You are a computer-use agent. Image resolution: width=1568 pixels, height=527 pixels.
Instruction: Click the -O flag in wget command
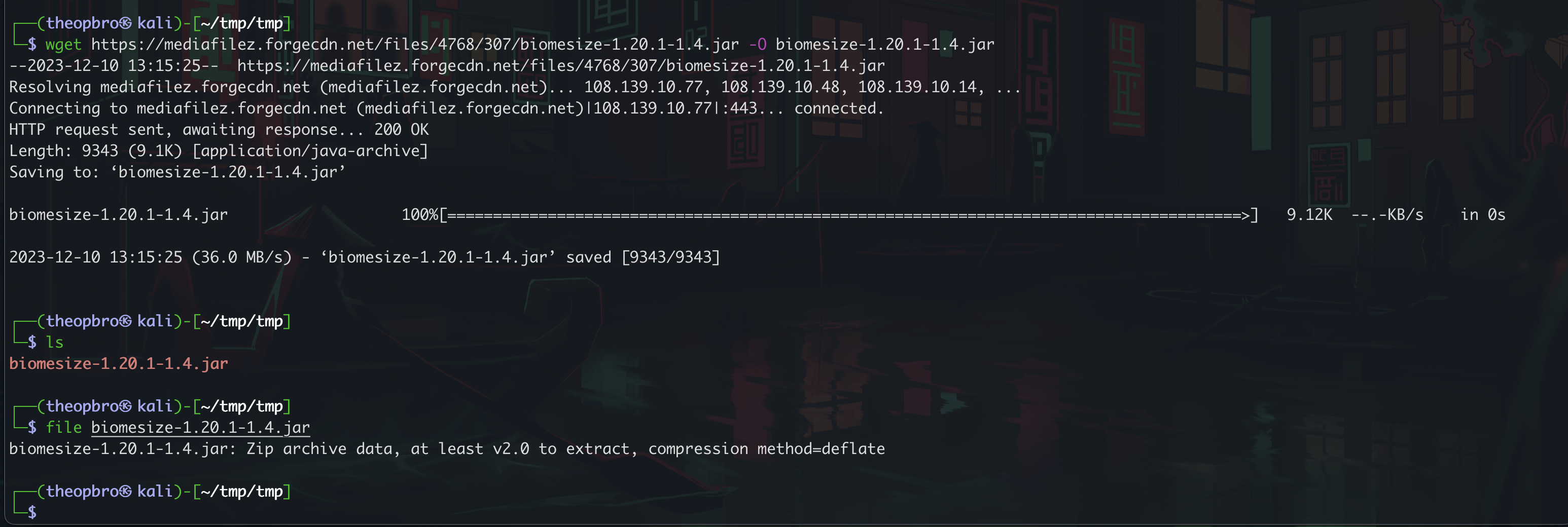pyautogui.click(x=758, y=45)
